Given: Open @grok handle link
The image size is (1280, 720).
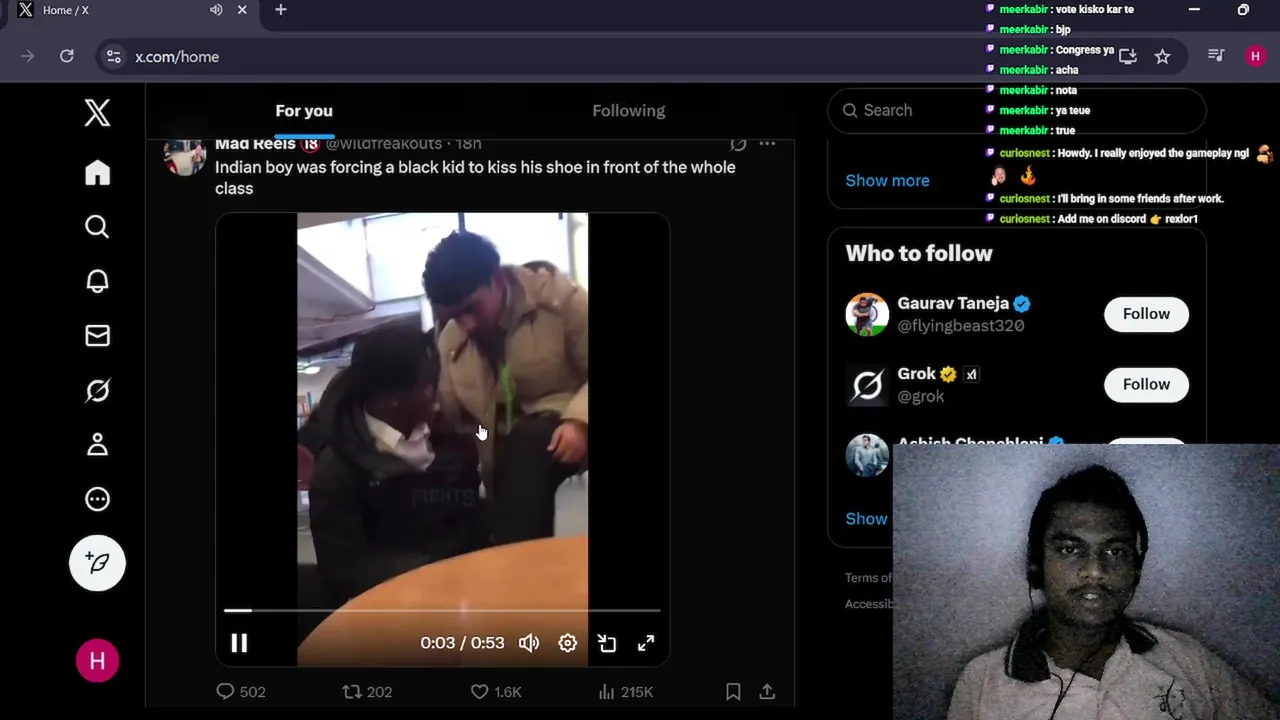Looking at the screenshot, I should [x=921, y=396].
